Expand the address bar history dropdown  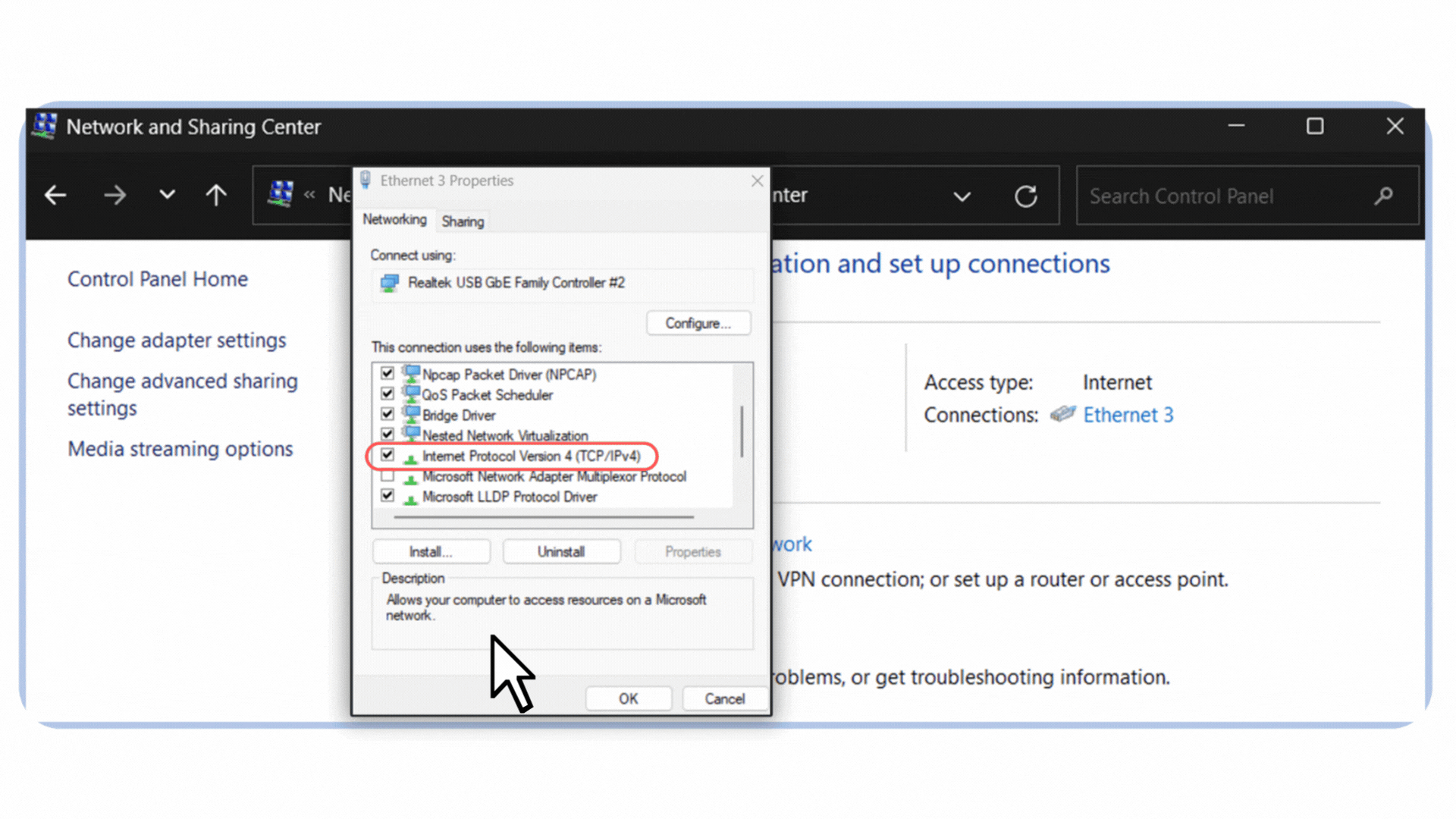962,197
